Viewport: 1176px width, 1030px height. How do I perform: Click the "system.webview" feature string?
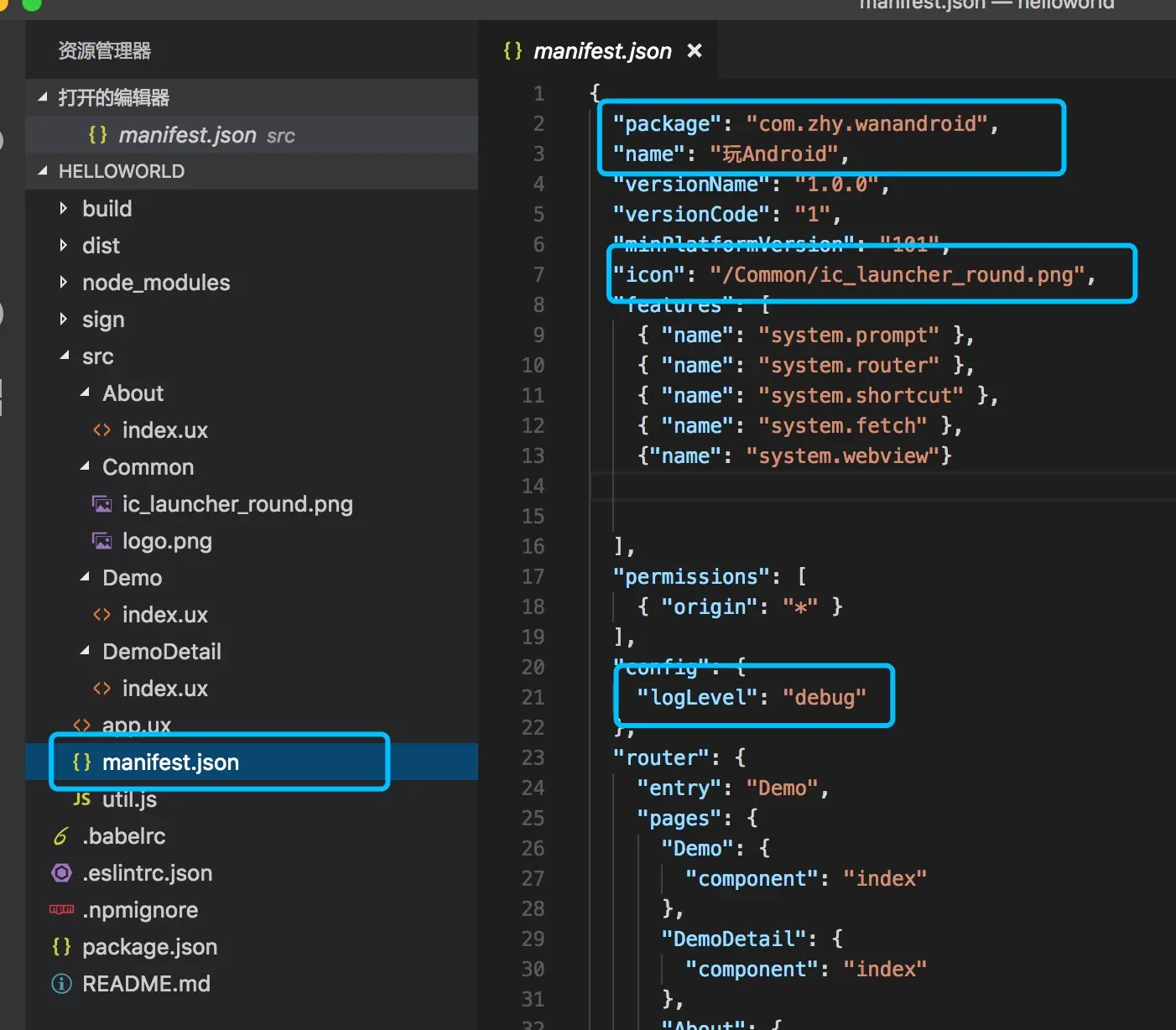coord(842,456)
